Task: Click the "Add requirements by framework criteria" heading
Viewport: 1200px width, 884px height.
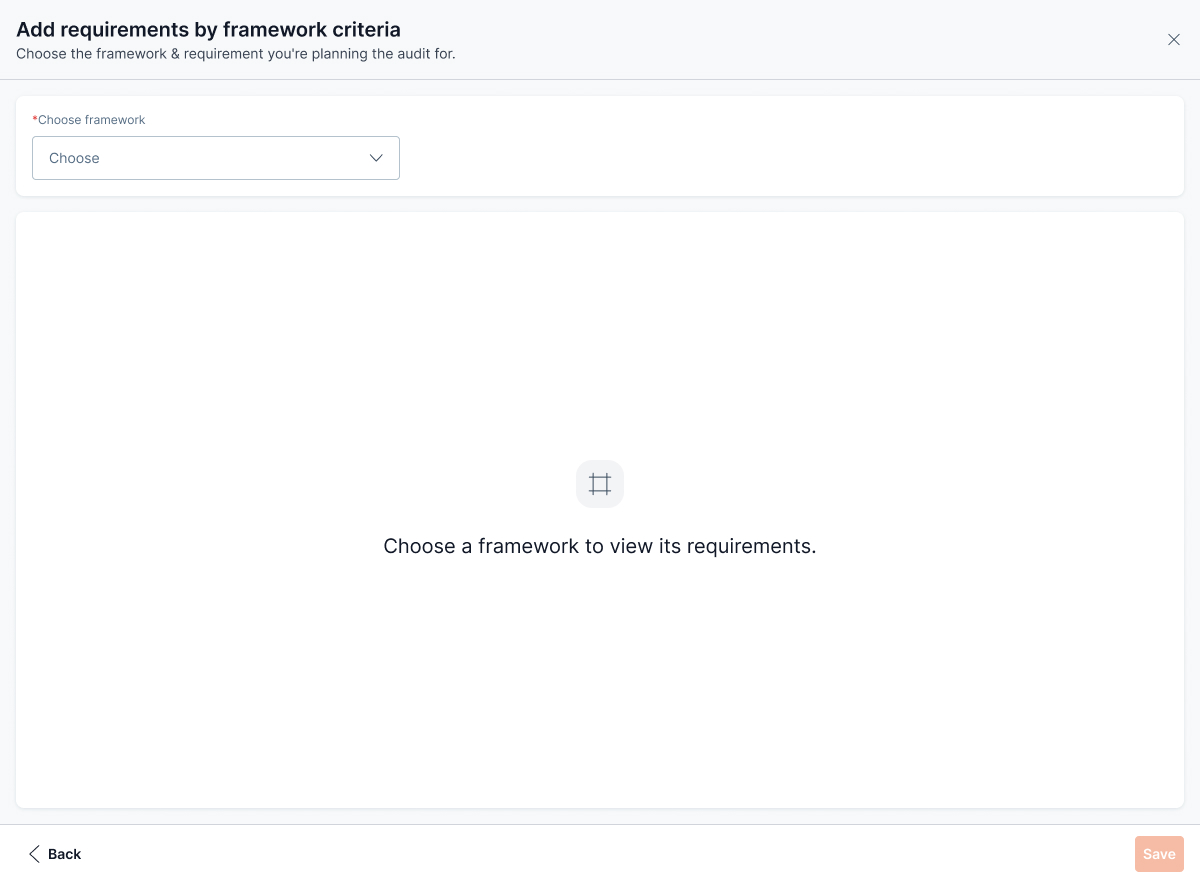Action: 208,30
